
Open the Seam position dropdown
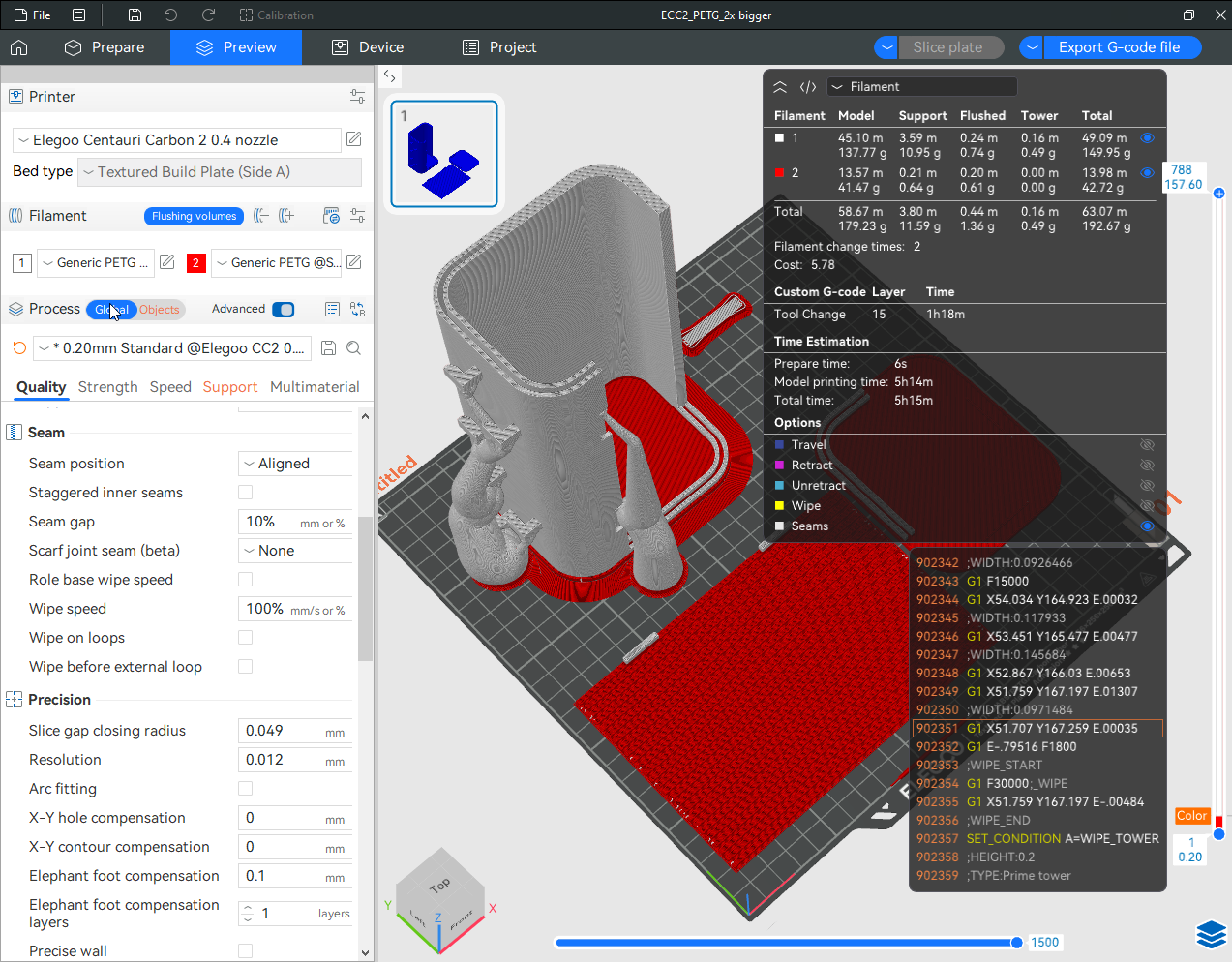[x=295, y=464]
